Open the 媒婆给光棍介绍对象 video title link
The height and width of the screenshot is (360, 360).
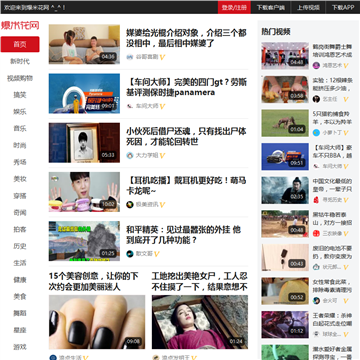(x=186, y=38)
